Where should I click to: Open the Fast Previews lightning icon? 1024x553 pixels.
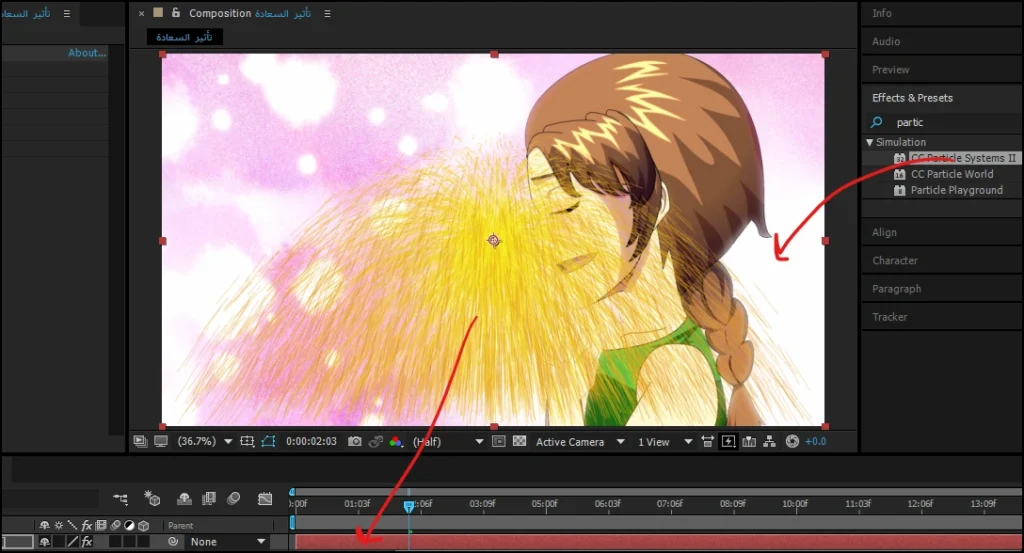click(x=728, y=441)
